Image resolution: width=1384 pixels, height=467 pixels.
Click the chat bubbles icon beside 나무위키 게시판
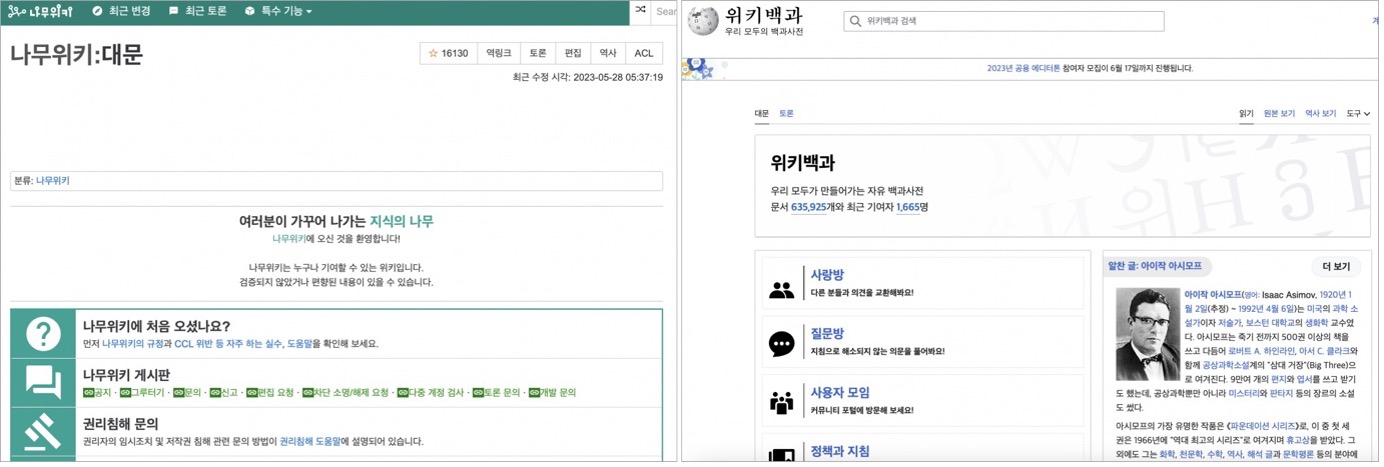tap(43, 382)
